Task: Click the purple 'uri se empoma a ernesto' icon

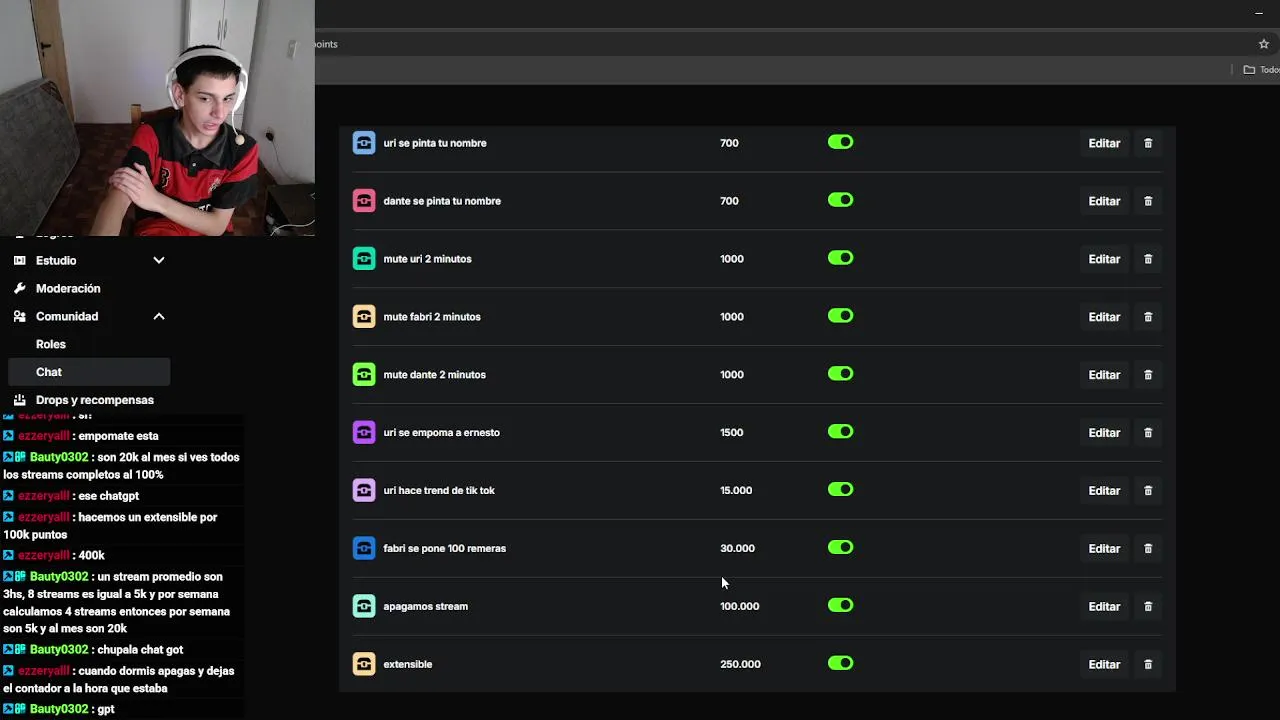Action: tap(364, 432)
